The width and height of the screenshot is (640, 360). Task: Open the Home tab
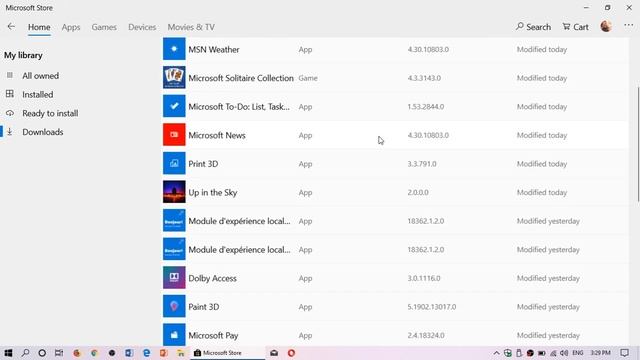point(39,27)
